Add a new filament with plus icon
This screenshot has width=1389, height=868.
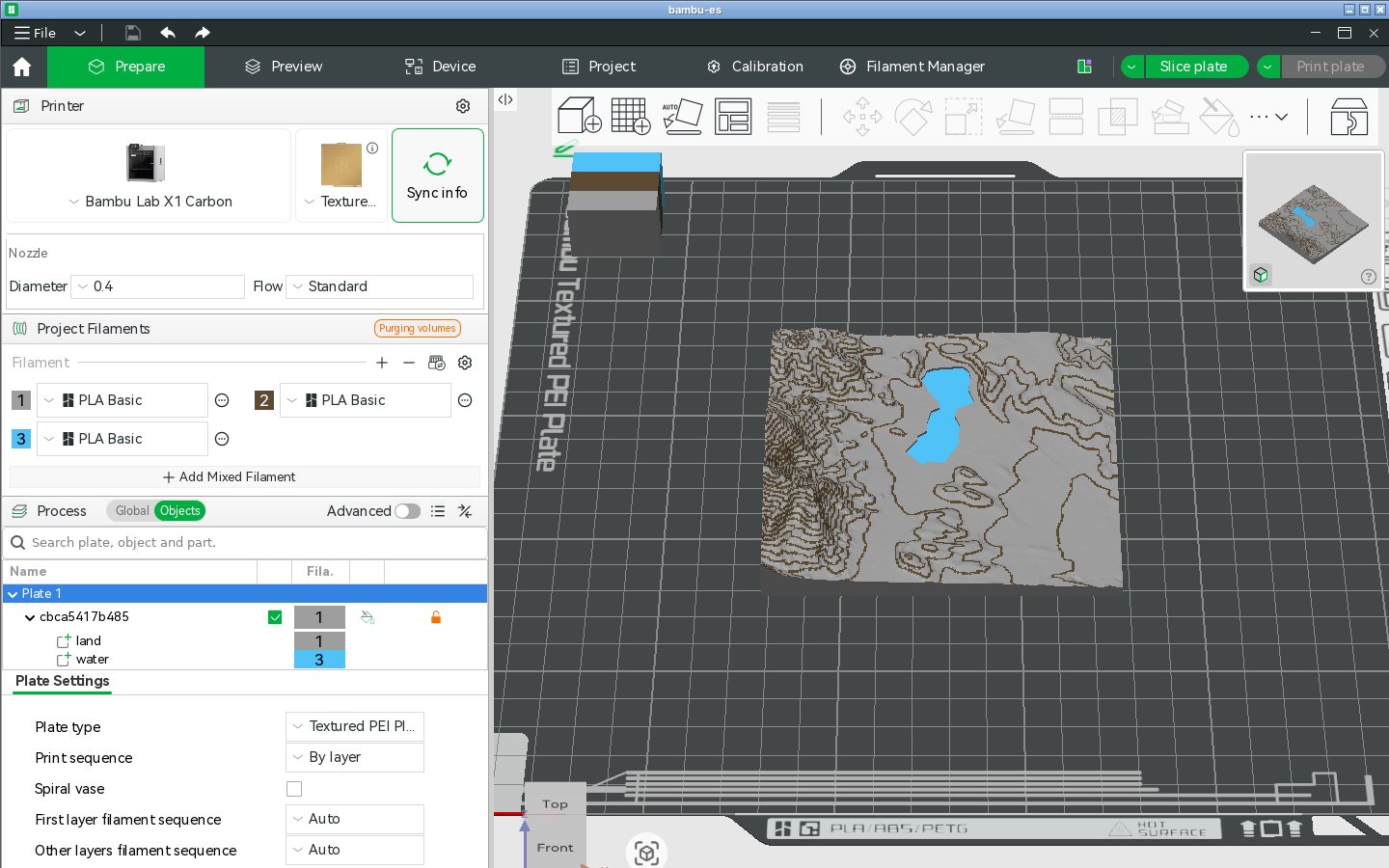pyautogui.click(x=382, y=363)
